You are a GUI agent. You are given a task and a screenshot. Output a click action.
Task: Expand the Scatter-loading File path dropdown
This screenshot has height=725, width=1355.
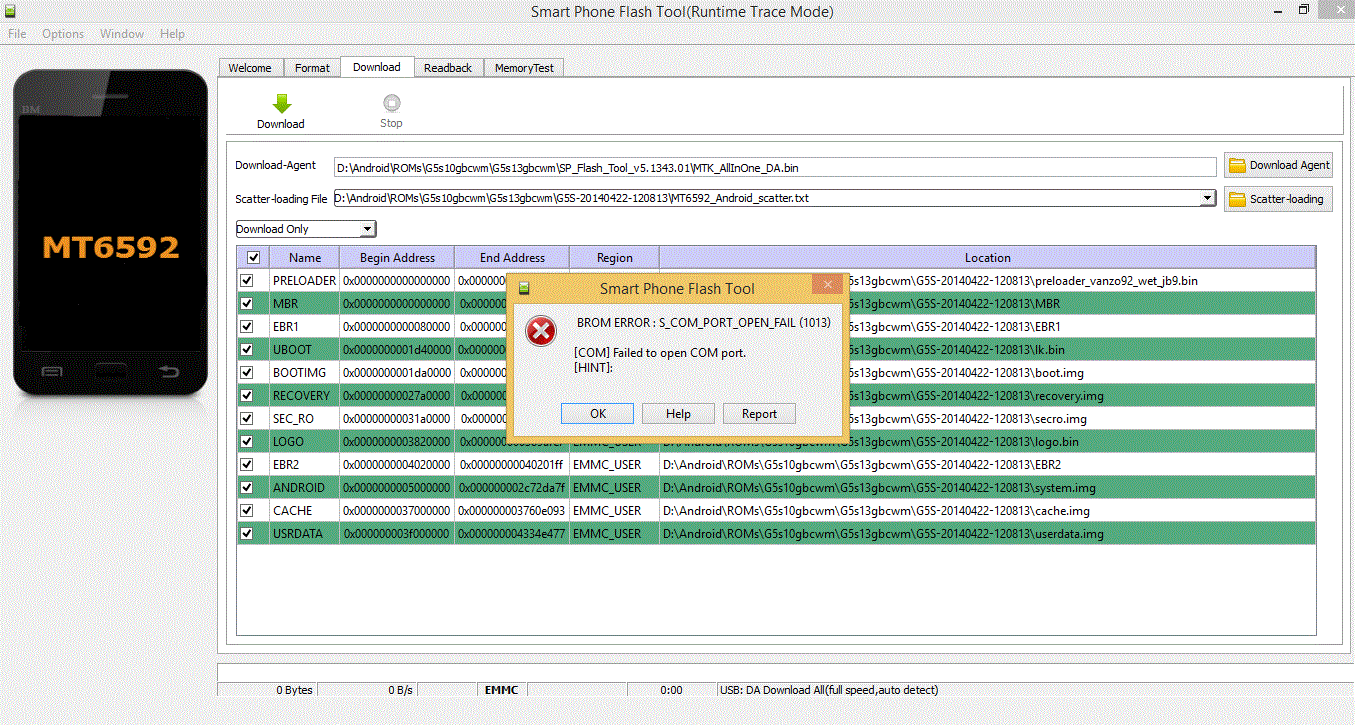pos(1207,198)
